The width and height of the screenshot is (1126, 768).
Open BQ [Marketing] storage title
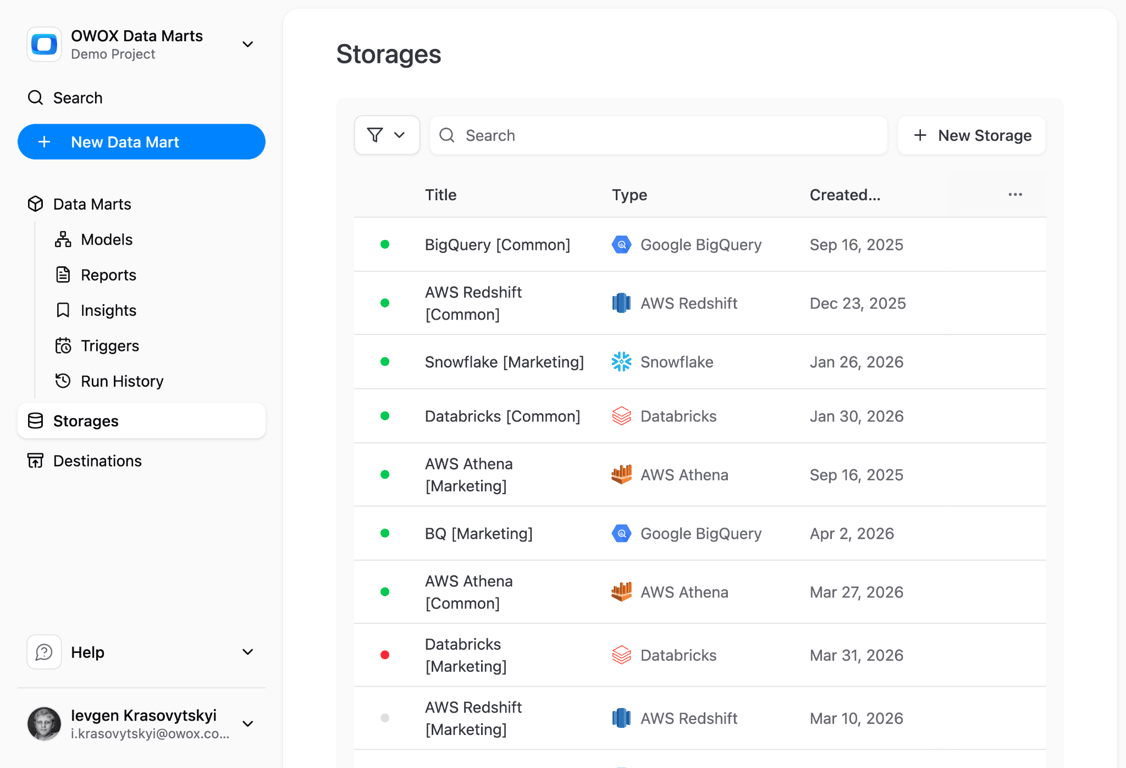(479, 534)
